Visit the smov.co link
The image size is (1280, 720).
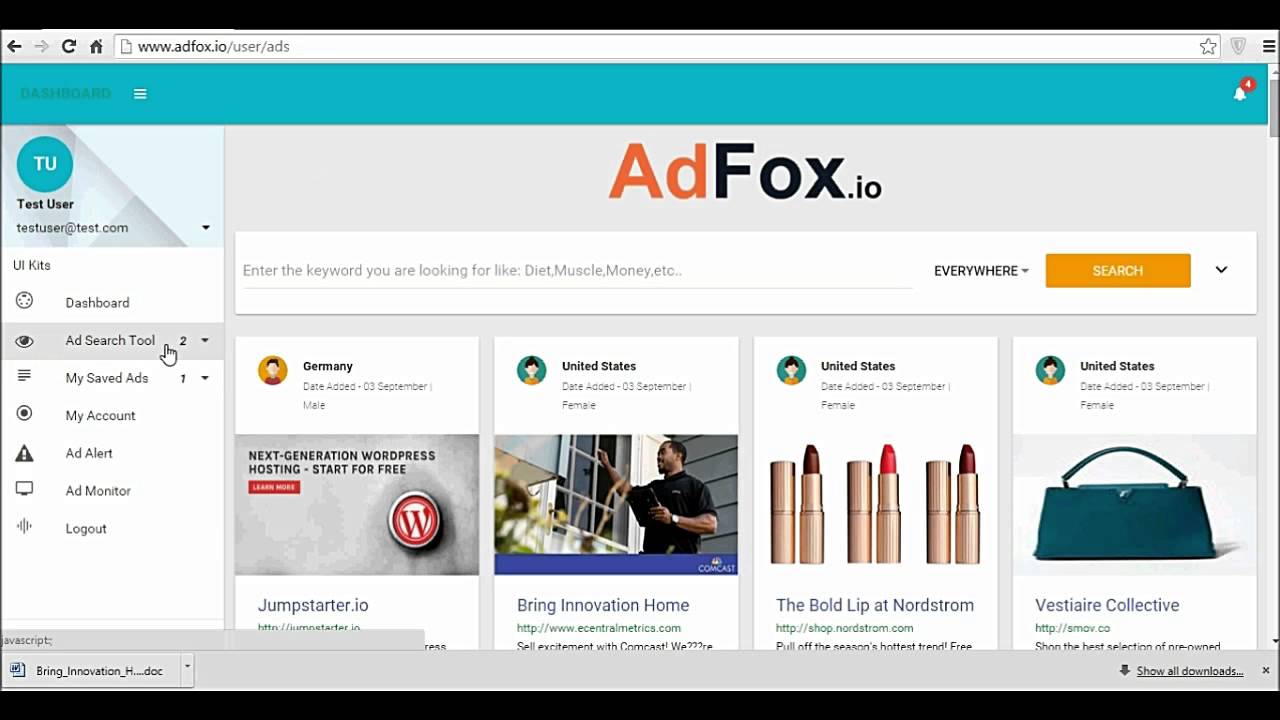pyautogui.click(x=1073, y=628)
